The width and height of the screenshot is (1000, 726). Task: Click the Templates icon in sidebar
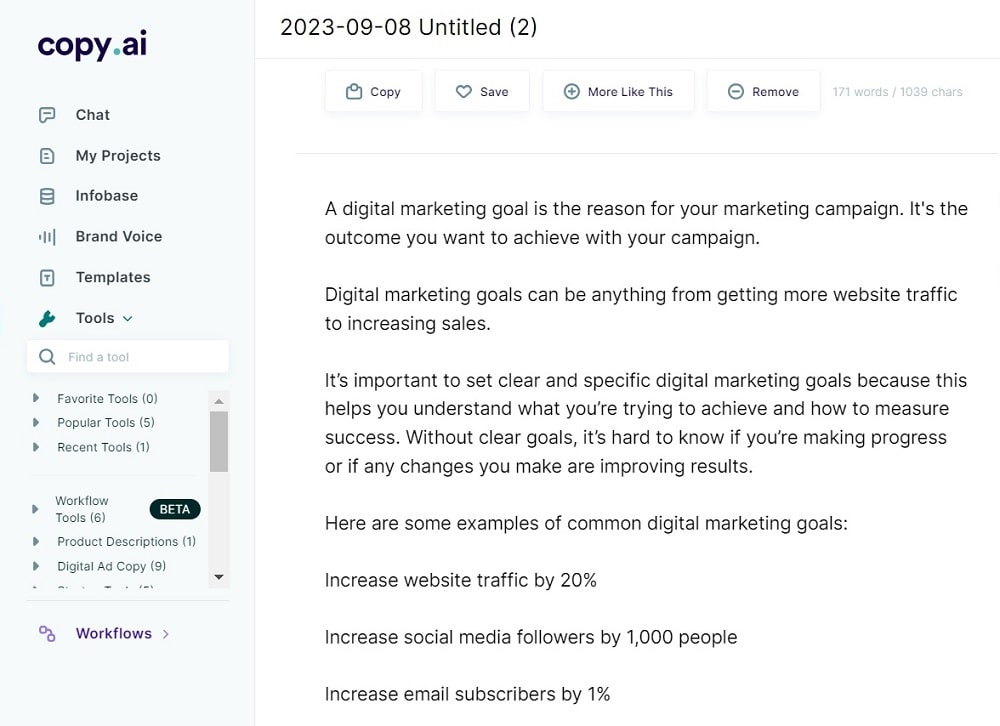tap(47, 278)
